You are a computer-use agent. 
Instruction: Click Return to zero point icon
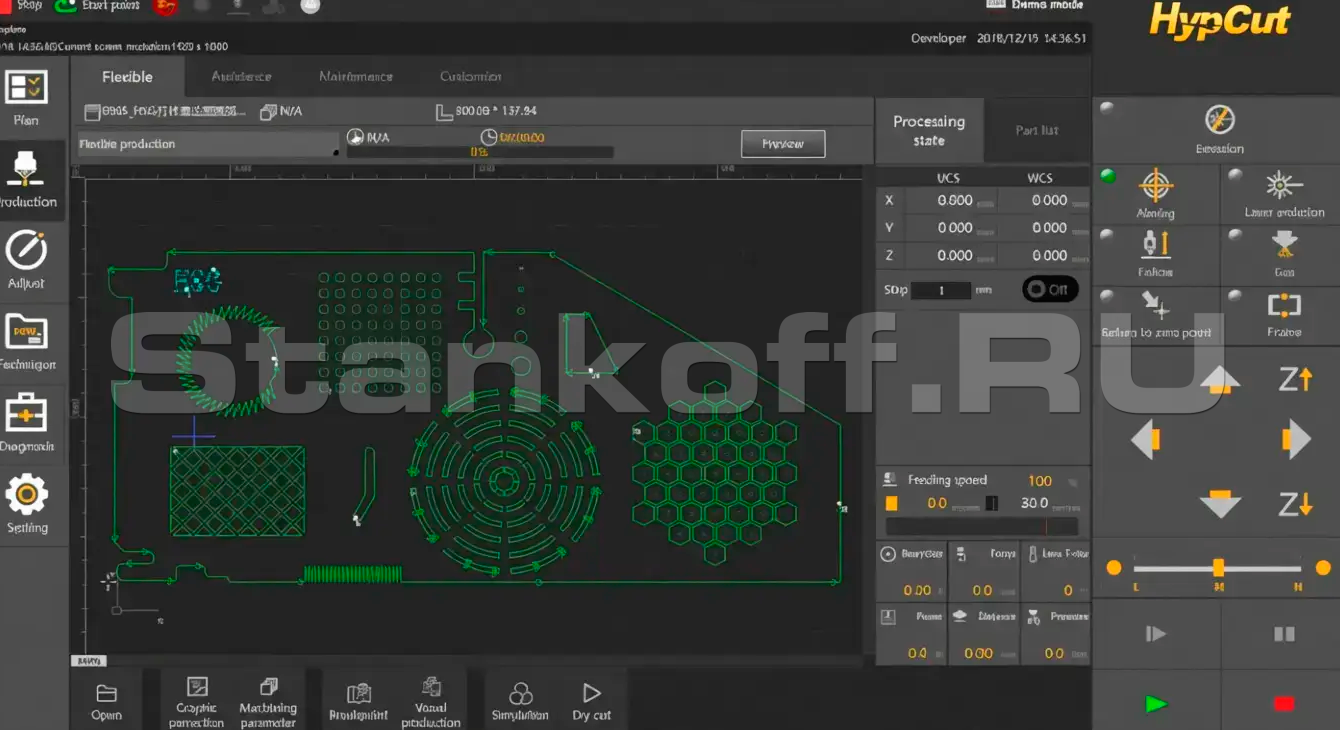coord(1155,313)
